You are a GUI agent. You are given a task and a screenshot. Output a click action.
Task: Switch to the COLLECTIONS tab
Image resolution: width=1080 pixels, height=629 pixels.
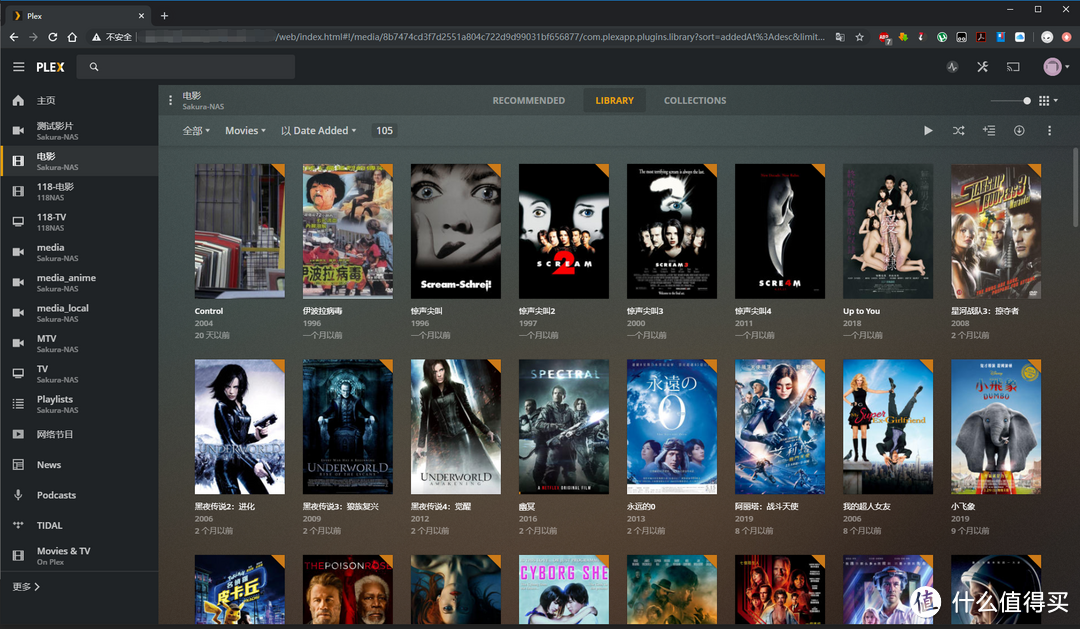pyautogui.click(x=695, y=101)
